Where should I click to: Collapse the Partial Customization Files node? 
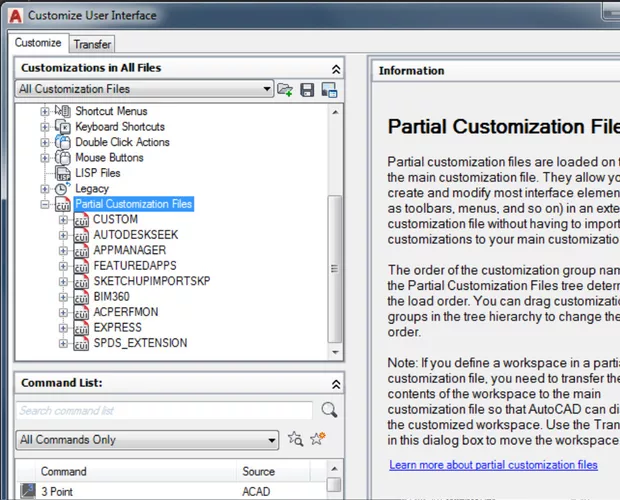45,204
